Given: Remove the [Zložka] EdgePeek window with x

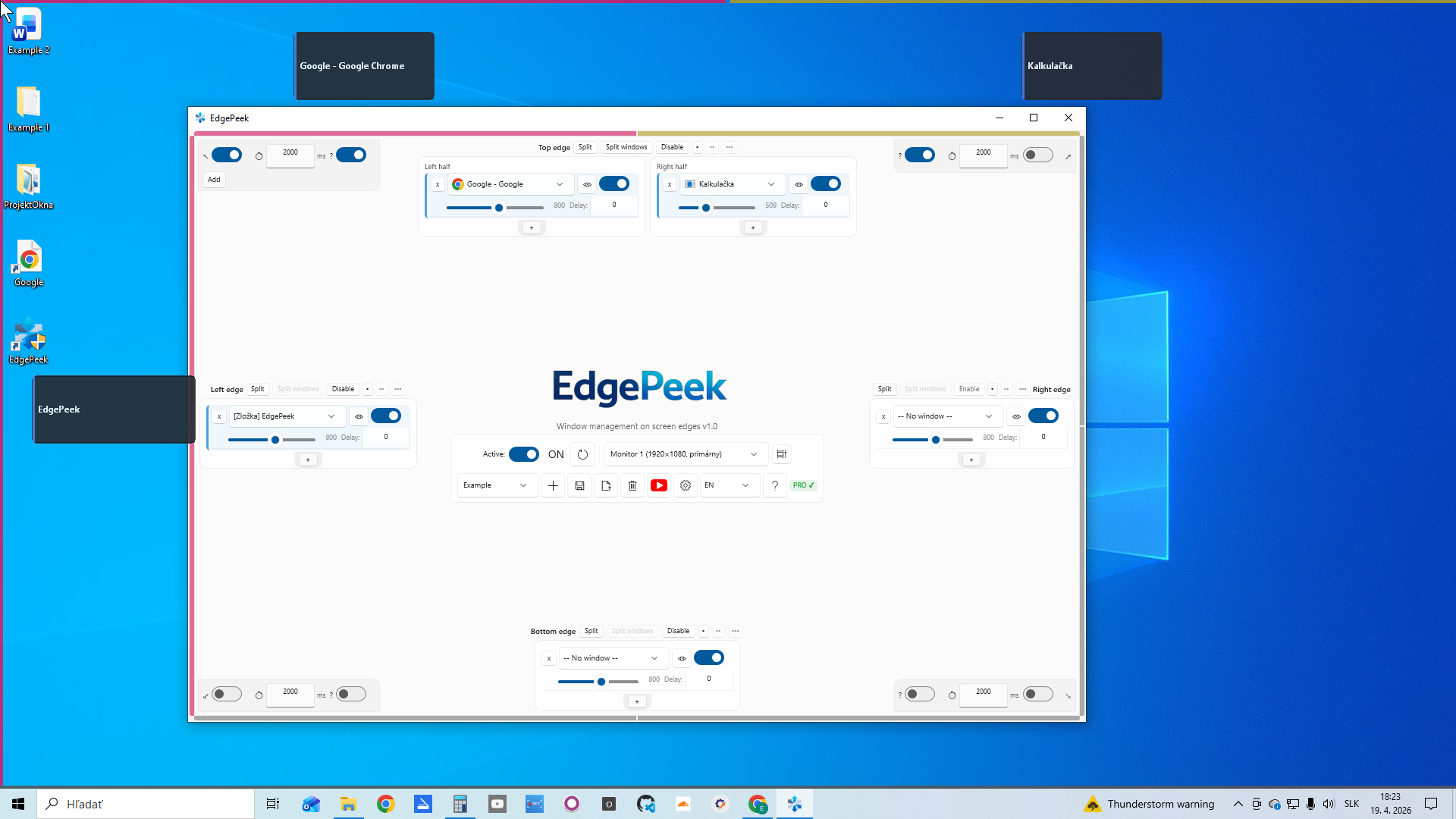Looking at the screenshot, I should pos(219,416).
